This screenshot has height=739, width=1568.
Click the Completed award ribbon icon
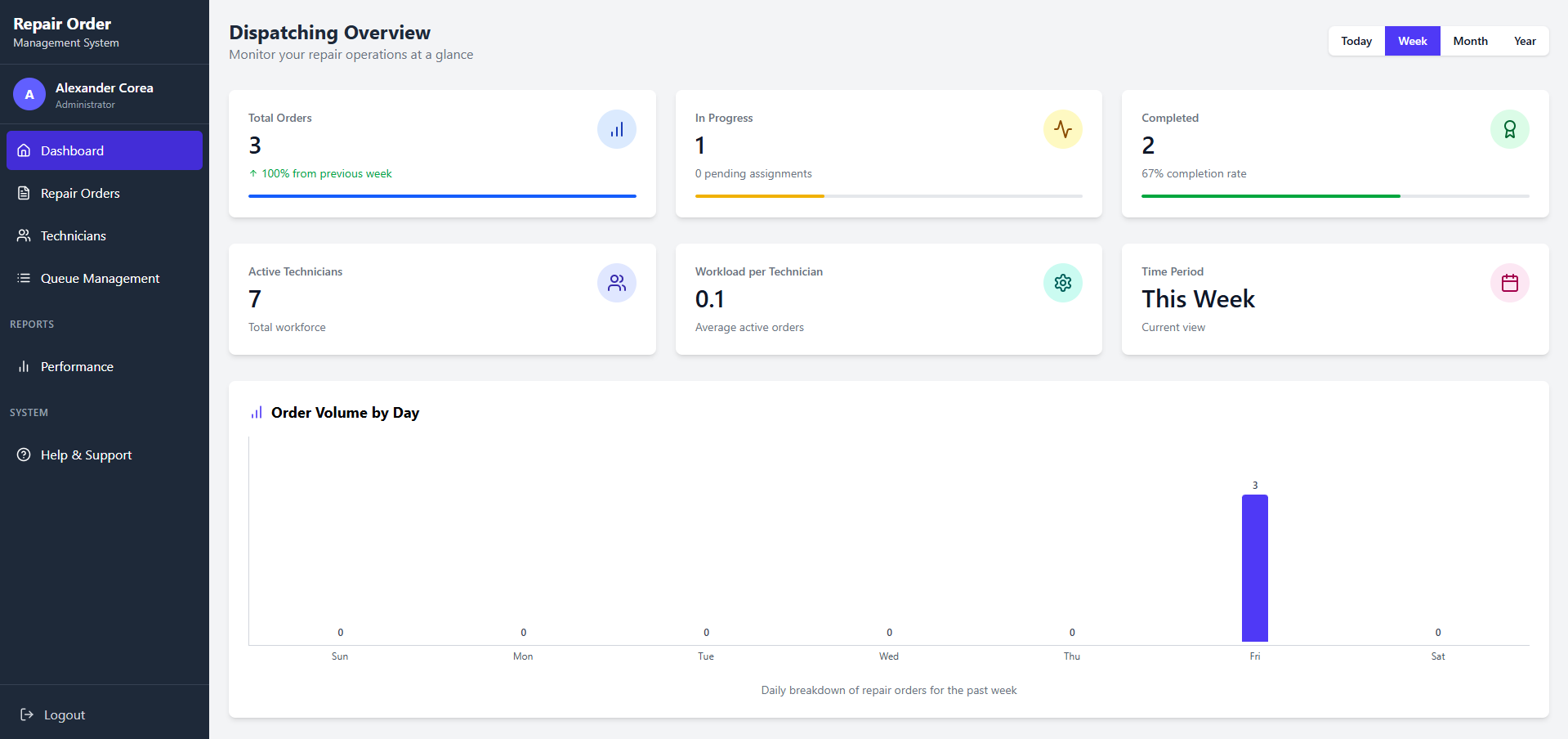(1510, 129)
